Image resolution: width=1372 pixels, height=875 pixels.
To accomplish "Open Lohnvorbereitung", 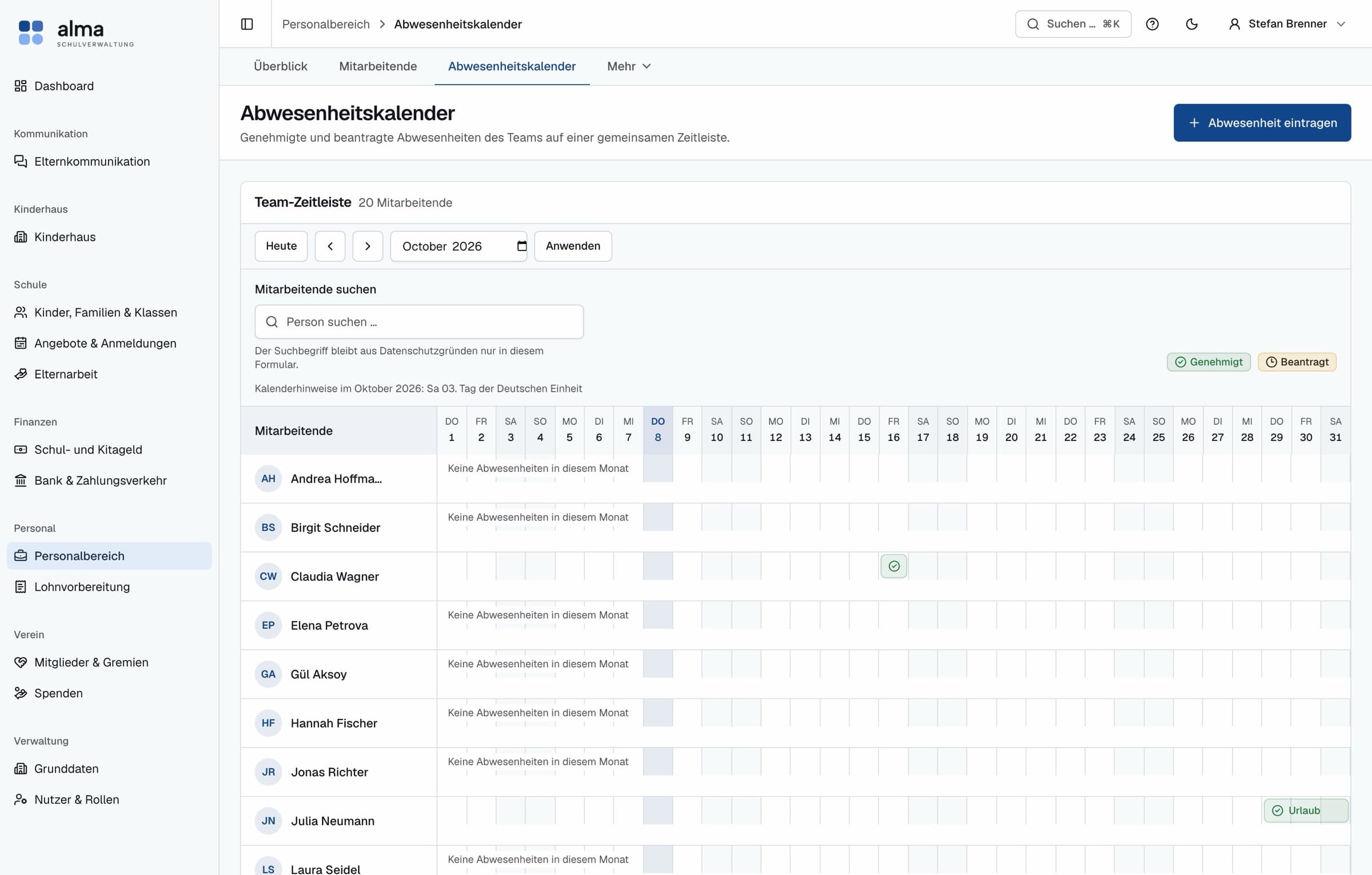I will 109,587.
